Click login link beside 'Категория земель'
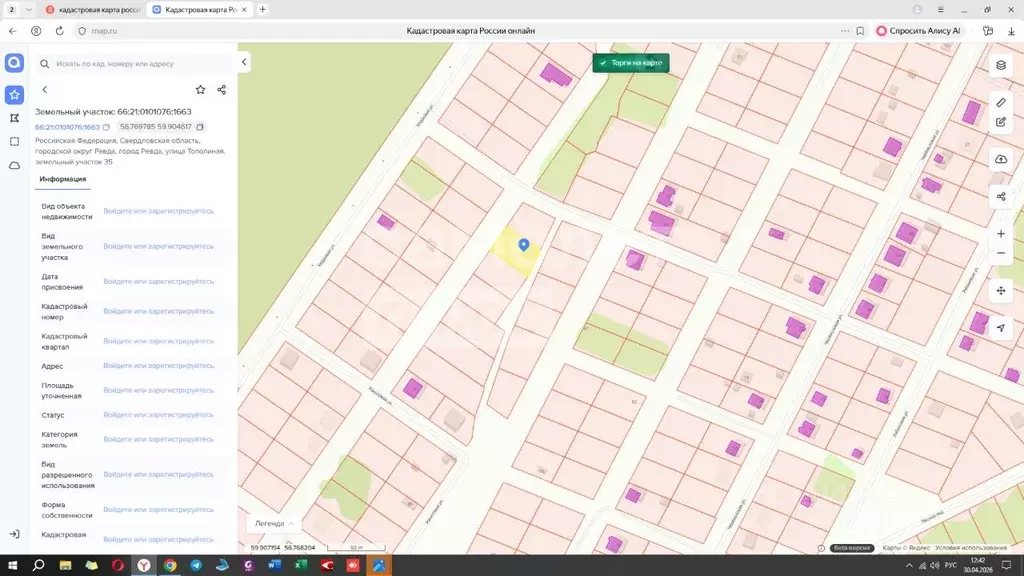1024x576 pixels. click(x=159, y=439)
